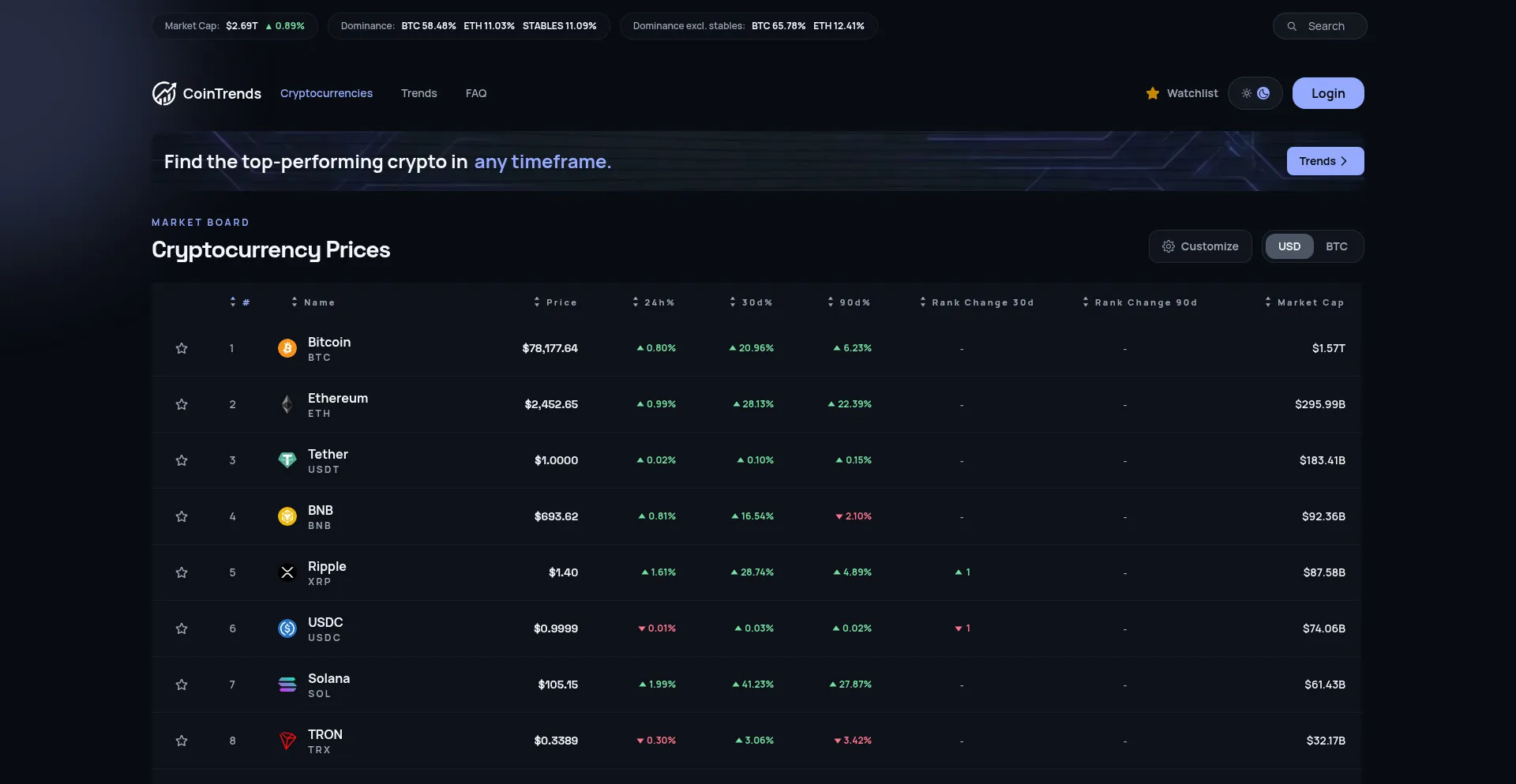Image resolution: width=1516 pixels, height=784 pixels.
Task: Toggle the TRON watchlist star
Action: tap(182, 741)
